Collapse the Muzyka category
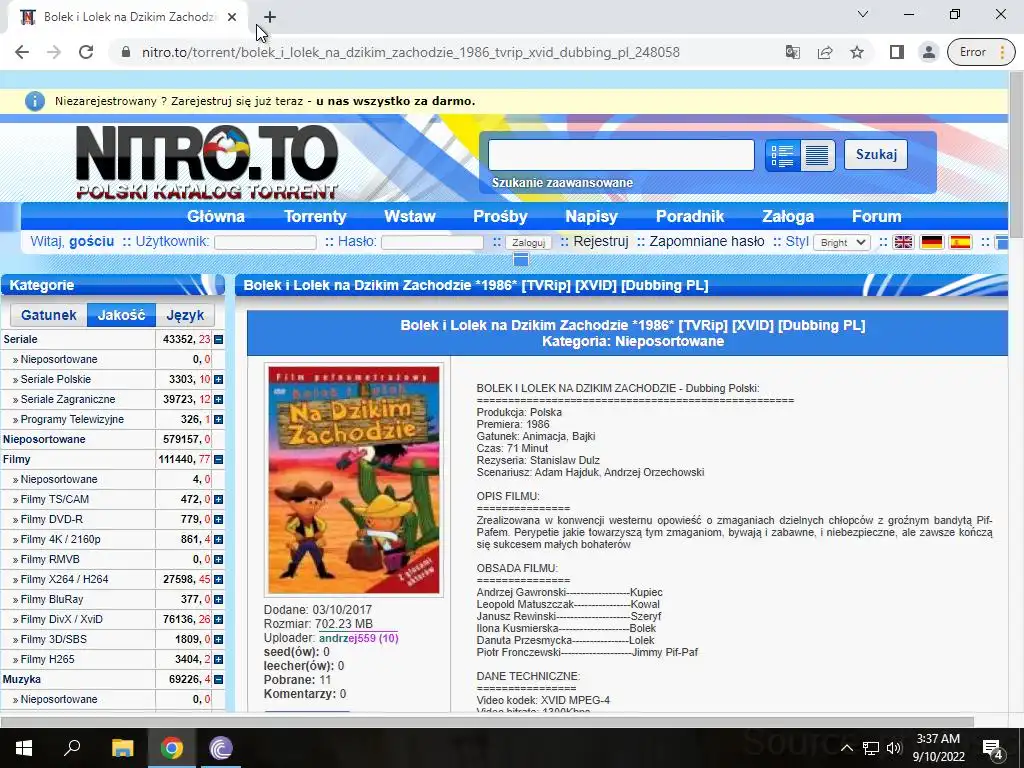This screenshot has width=1024, height=768. click(x=219, y=680)
